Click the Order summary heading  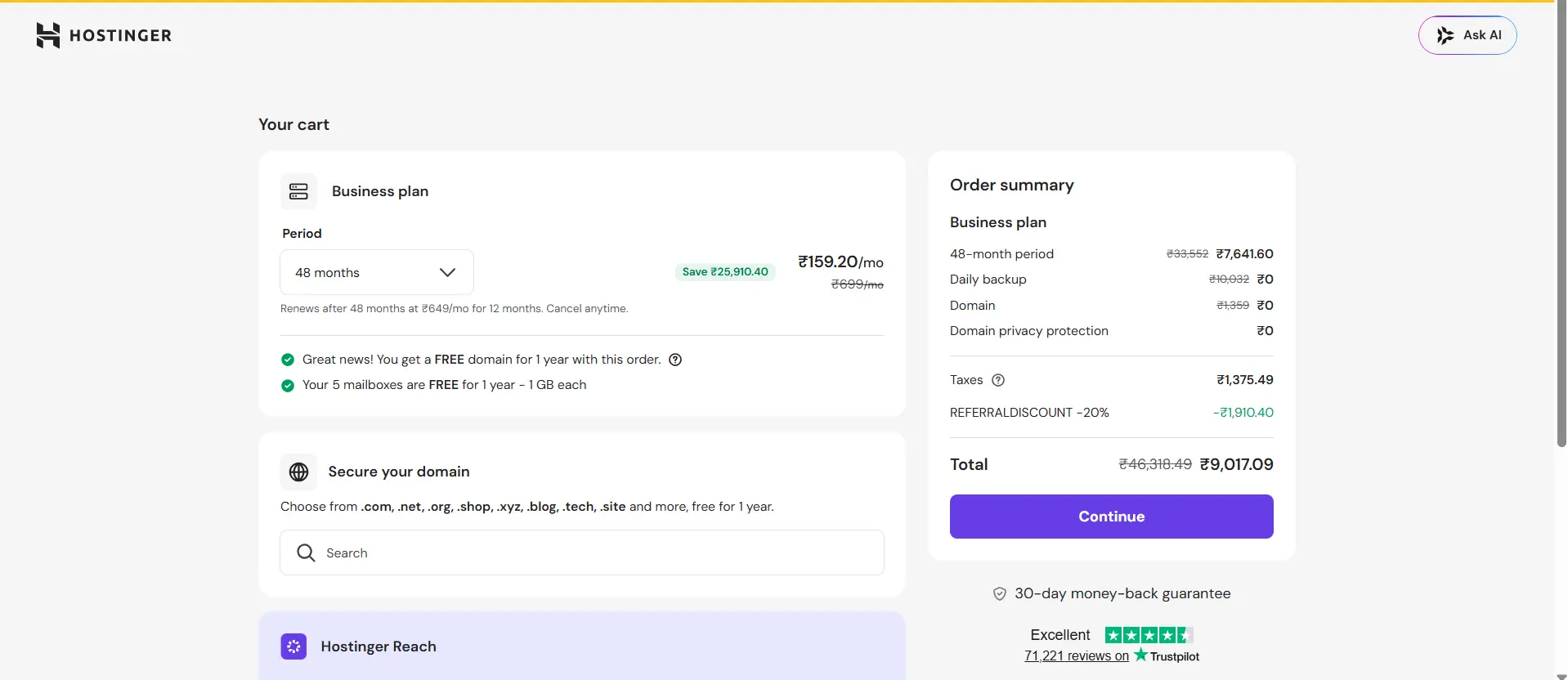1012,185
